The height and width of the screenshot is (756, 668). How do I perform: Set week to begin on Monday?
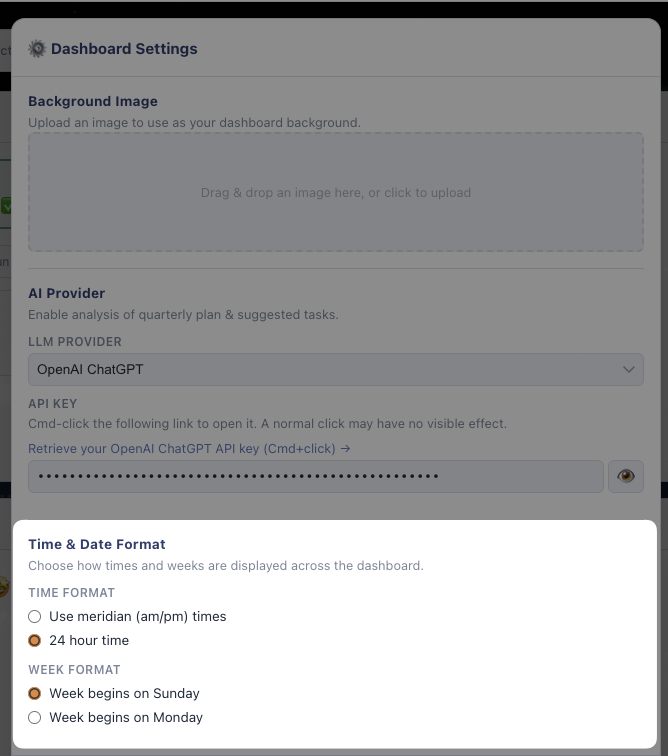click(35, 718)
